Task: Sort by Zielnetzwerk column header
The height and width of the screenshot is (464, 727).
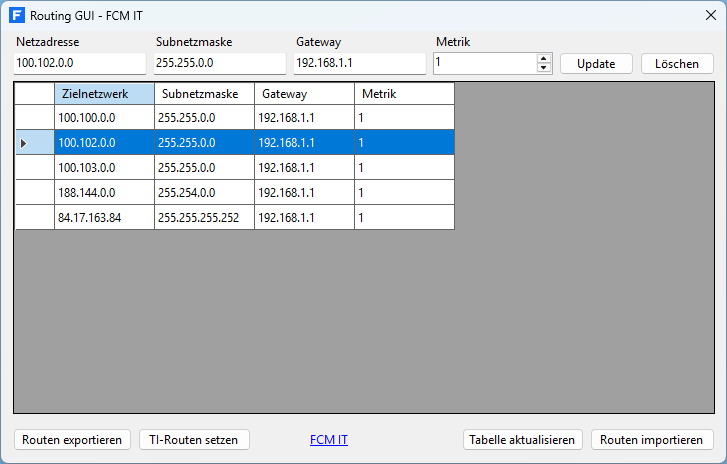Action: click(x=104, y=94)
